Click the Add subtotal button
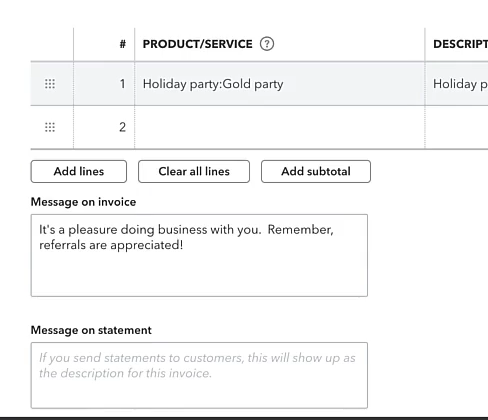Screen dimensions: 488x420 (x=316, y=171)
